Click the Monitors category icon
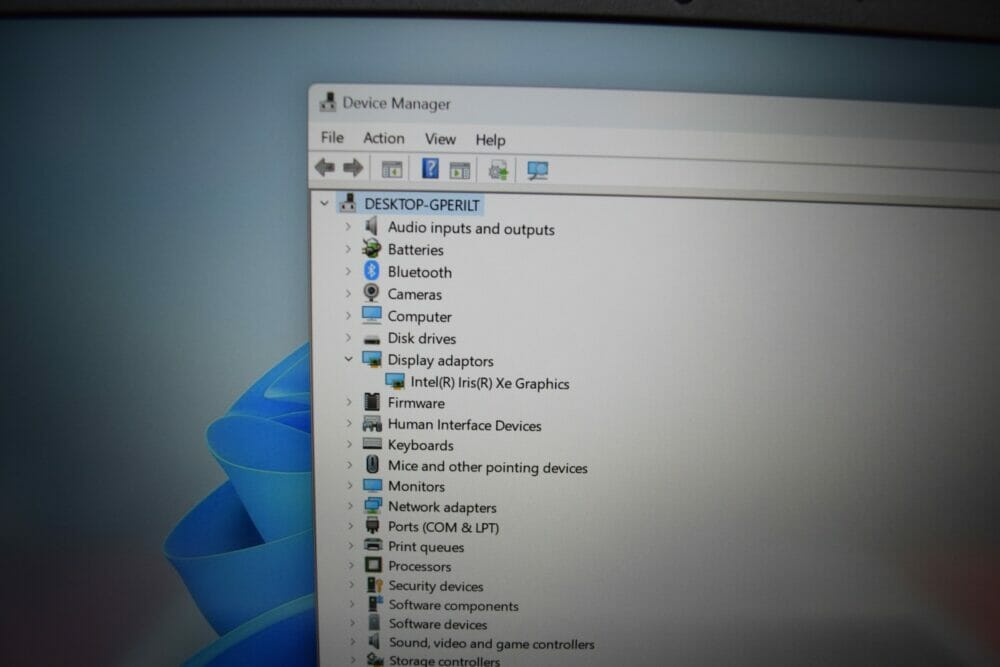1000x667 pixels. point(372,485)
